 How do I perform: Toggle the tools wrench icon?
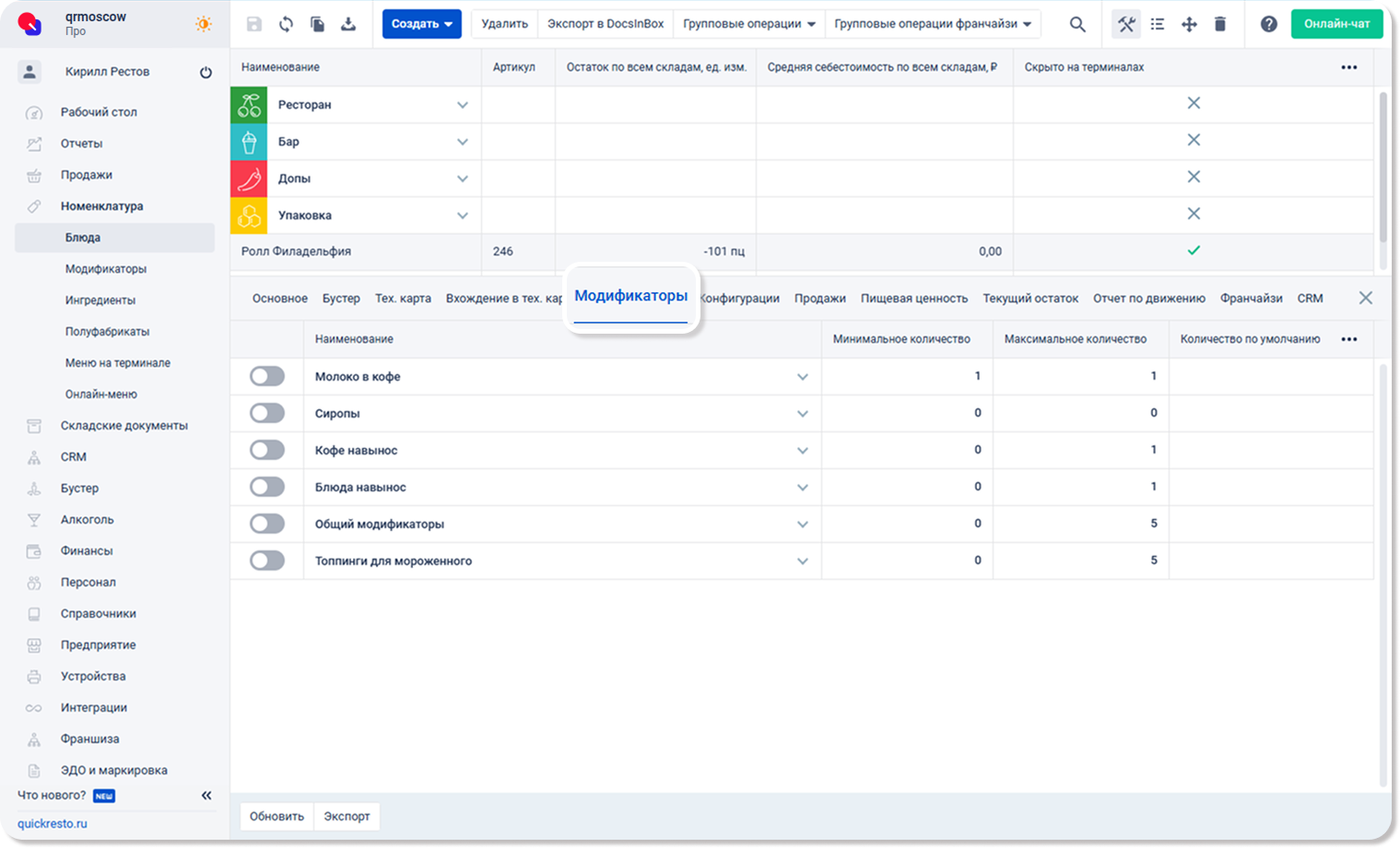coord(1126,24)
